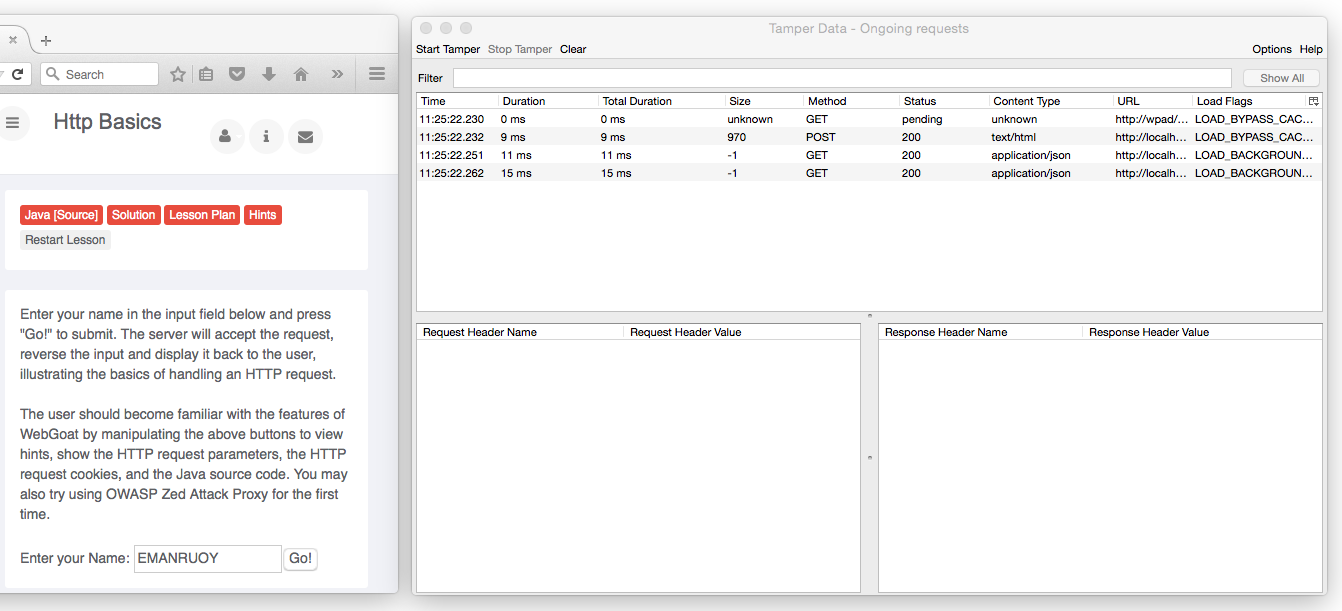Open the bookmarks list icon
Image resolution: width=1342 pixels, height=611 pixels.
click(206, 74)
